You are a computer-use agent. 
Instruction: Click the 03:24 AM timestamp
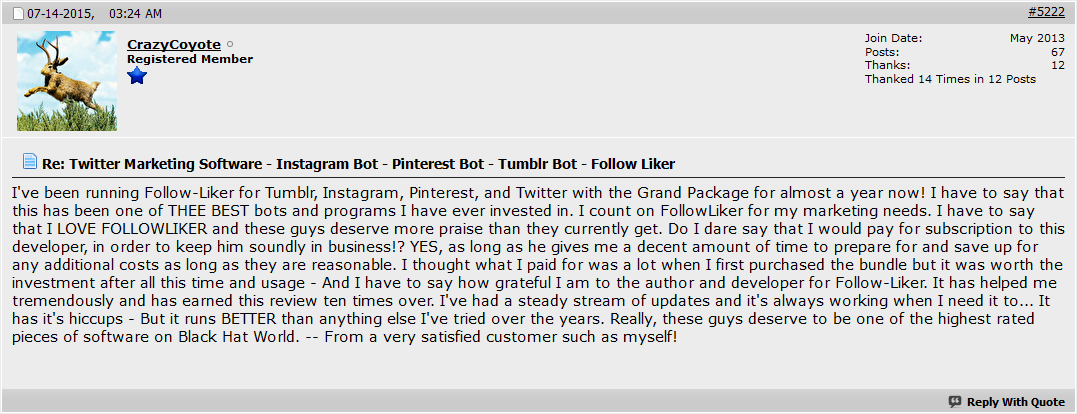pyautogui.click(x=134, y=14)
